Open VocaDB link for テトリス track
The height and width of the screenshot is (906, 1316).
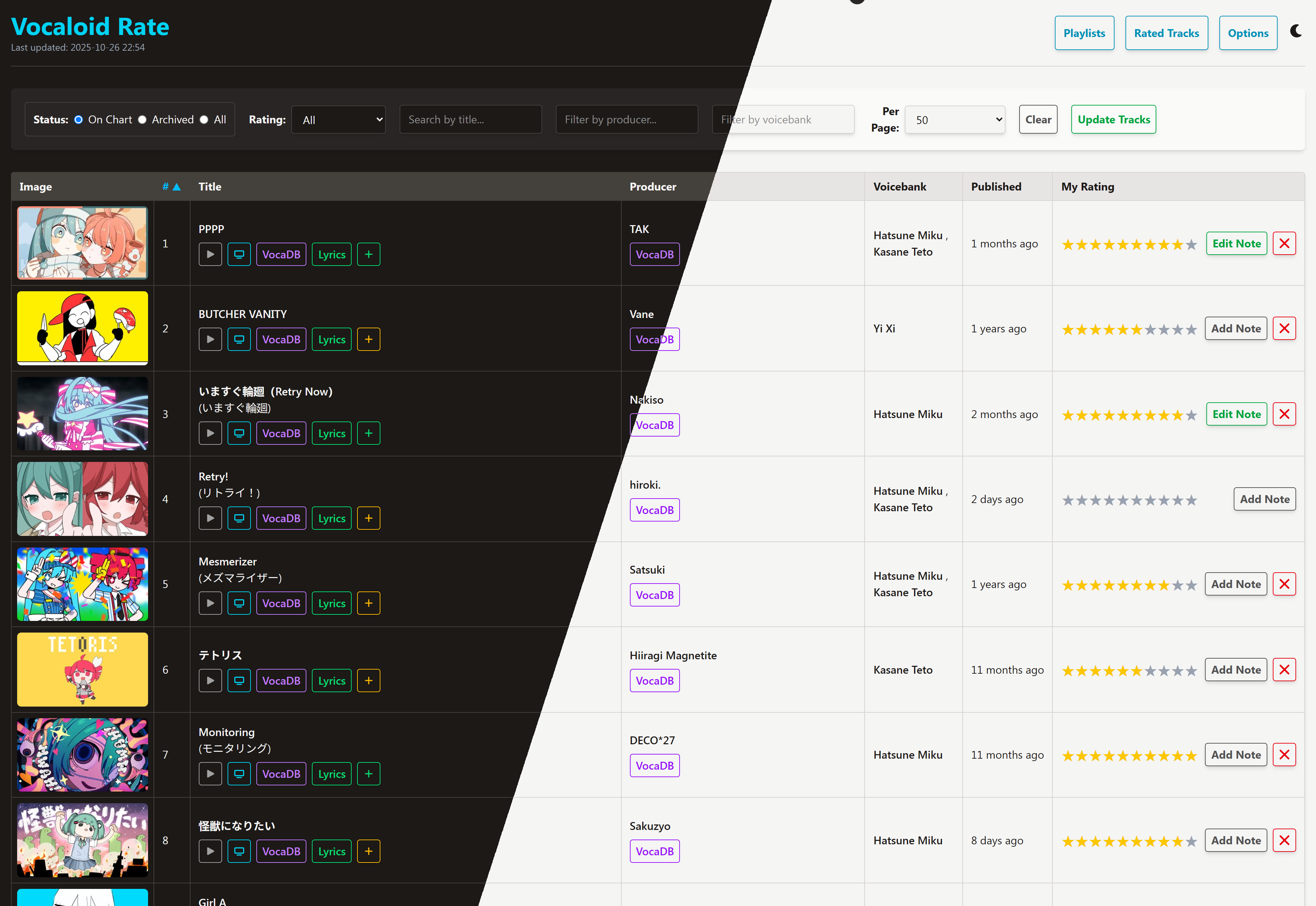point(281,681)
